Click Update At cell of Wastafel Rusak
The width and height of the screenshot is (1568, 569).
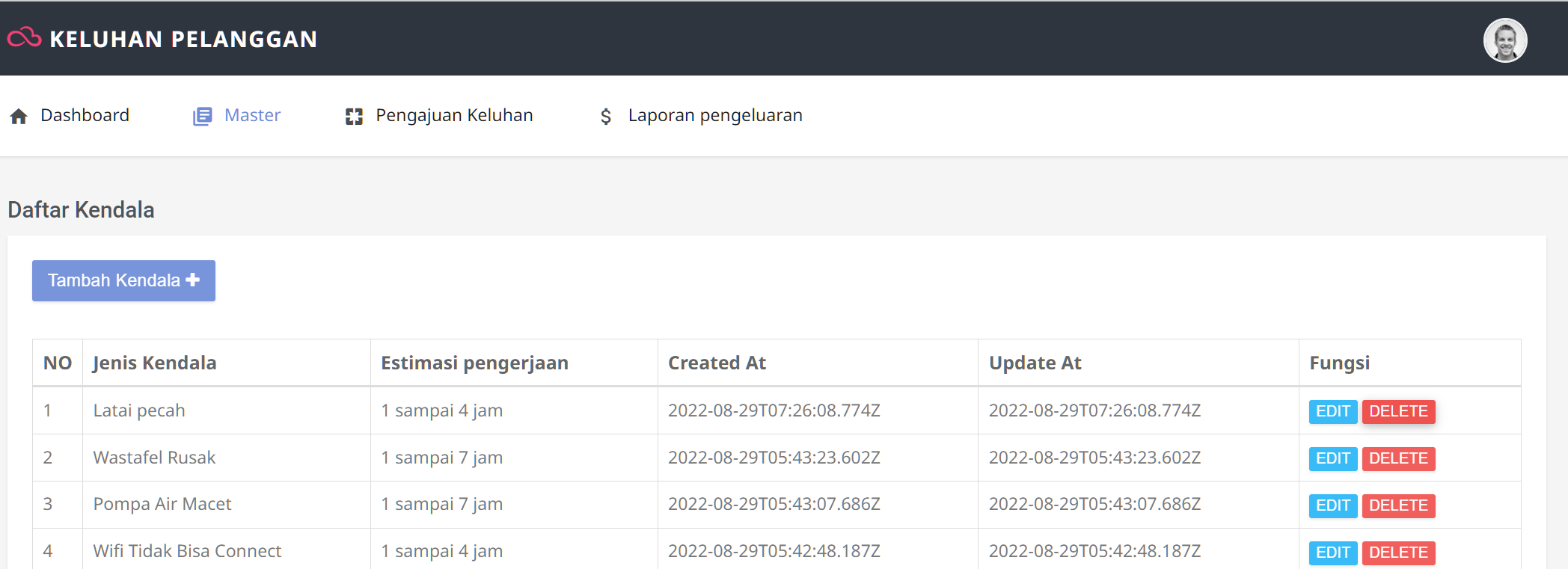click(x=1139, y=458)
